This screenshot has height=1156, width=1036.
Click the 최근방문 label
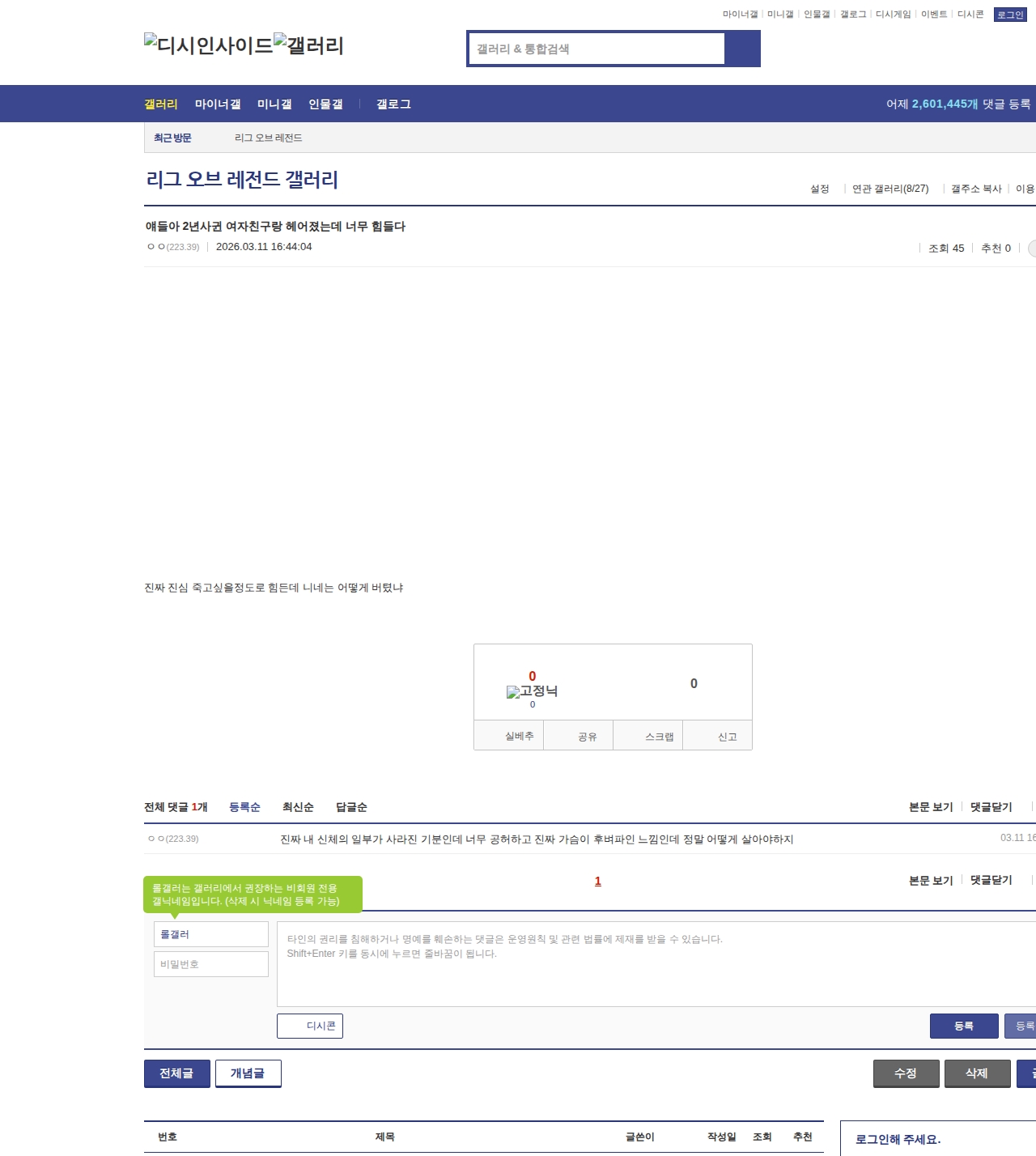point(172,138)
